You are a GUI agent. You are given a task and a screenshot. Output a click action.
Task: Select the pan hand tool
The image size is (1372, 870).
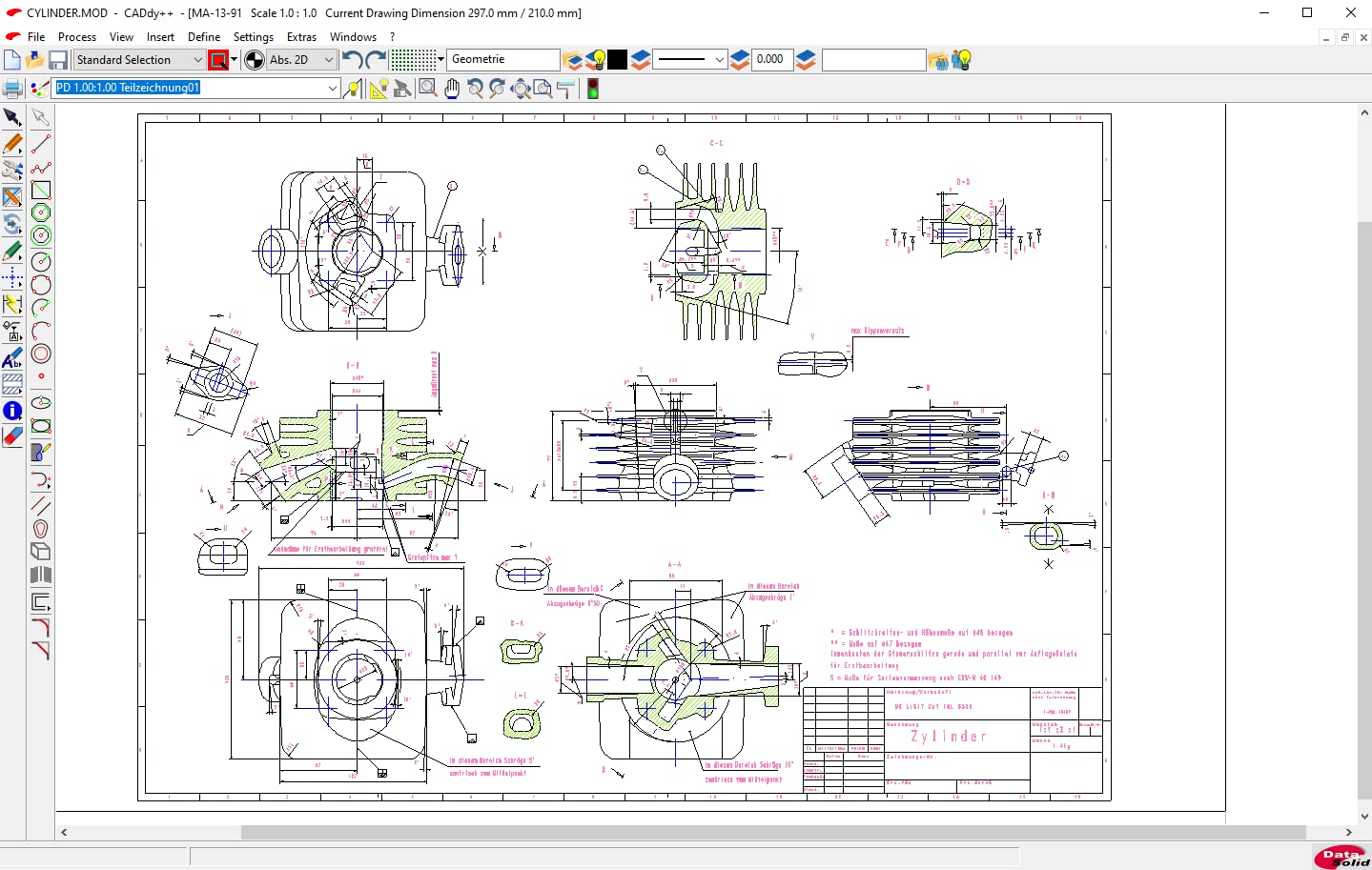point(452,90)
